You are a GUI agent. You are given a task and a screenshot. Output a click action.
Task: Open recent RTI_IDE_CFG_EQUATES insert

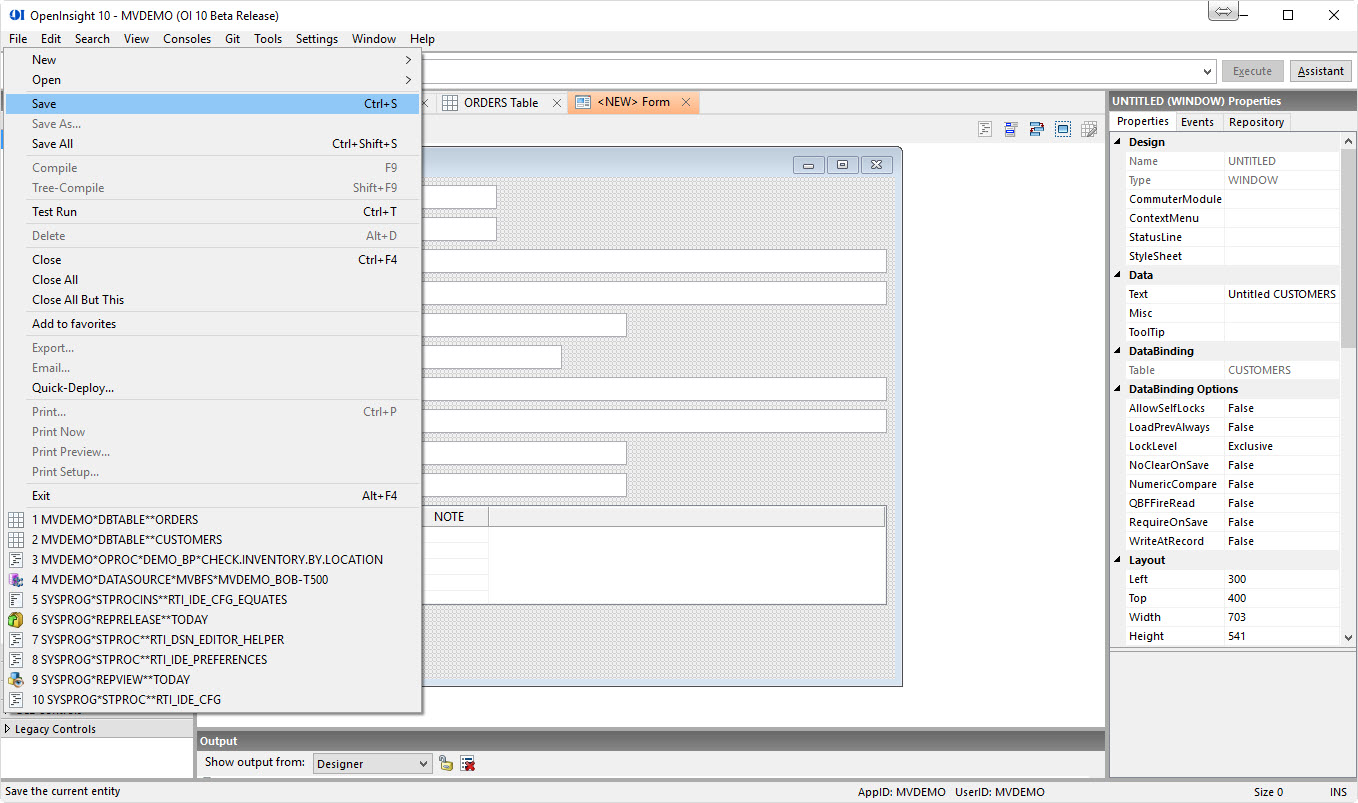(x=212, y=600)
